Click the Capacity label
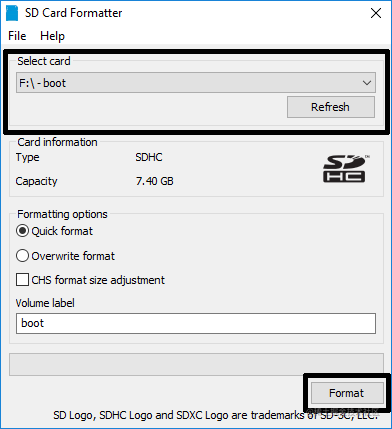The image size is (392, 429). point(36,181)
